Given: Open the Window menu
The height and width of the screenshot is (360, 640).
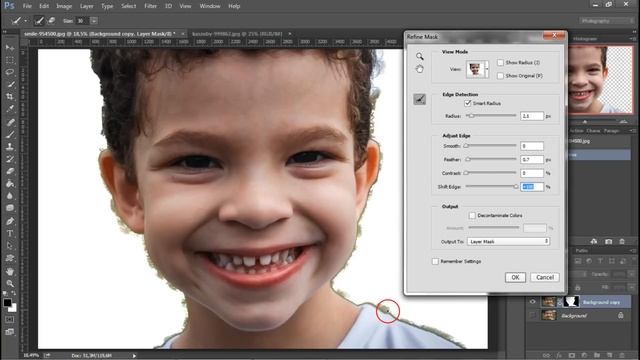Looking at the screenshot, I should coord(210,6).
